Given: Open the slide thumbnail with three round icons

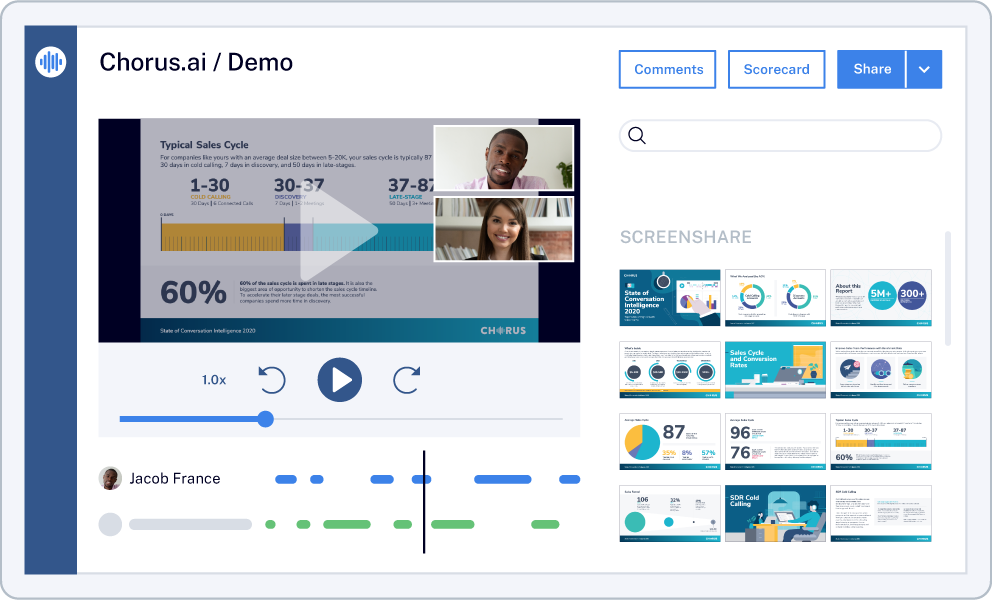Looking at the screenshot, I should pos(881,370).
